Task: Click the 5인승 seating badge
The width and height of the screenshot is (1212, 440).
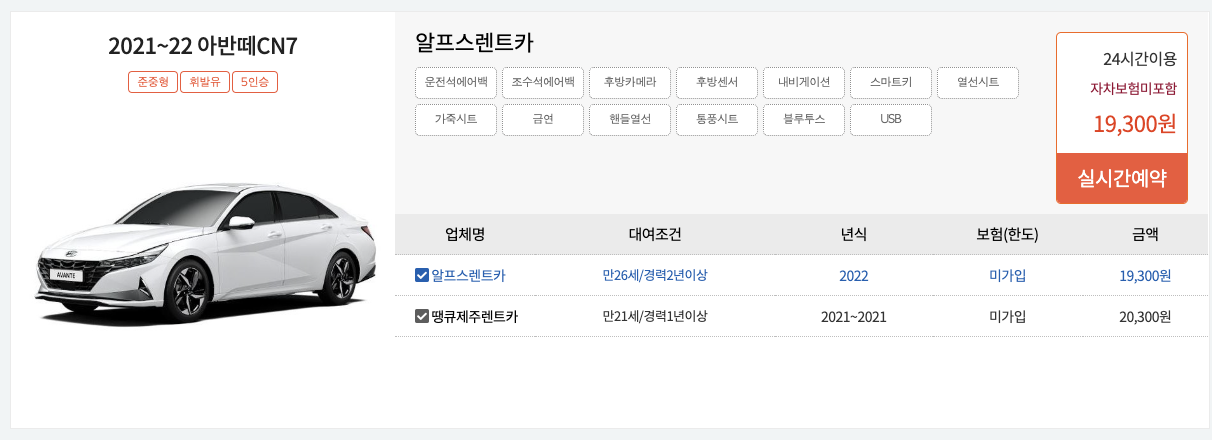Action: point(255,82)
